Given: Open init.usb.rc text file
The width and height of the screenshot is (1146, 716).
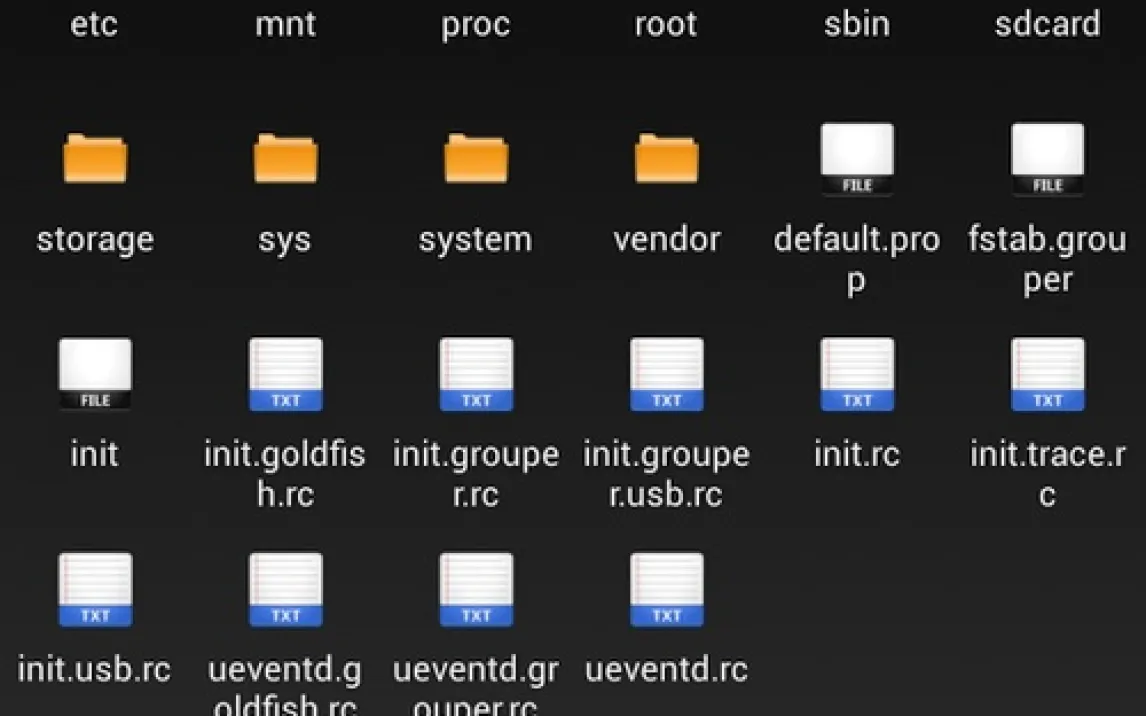Looking at the screenshot, I should 95,590.
